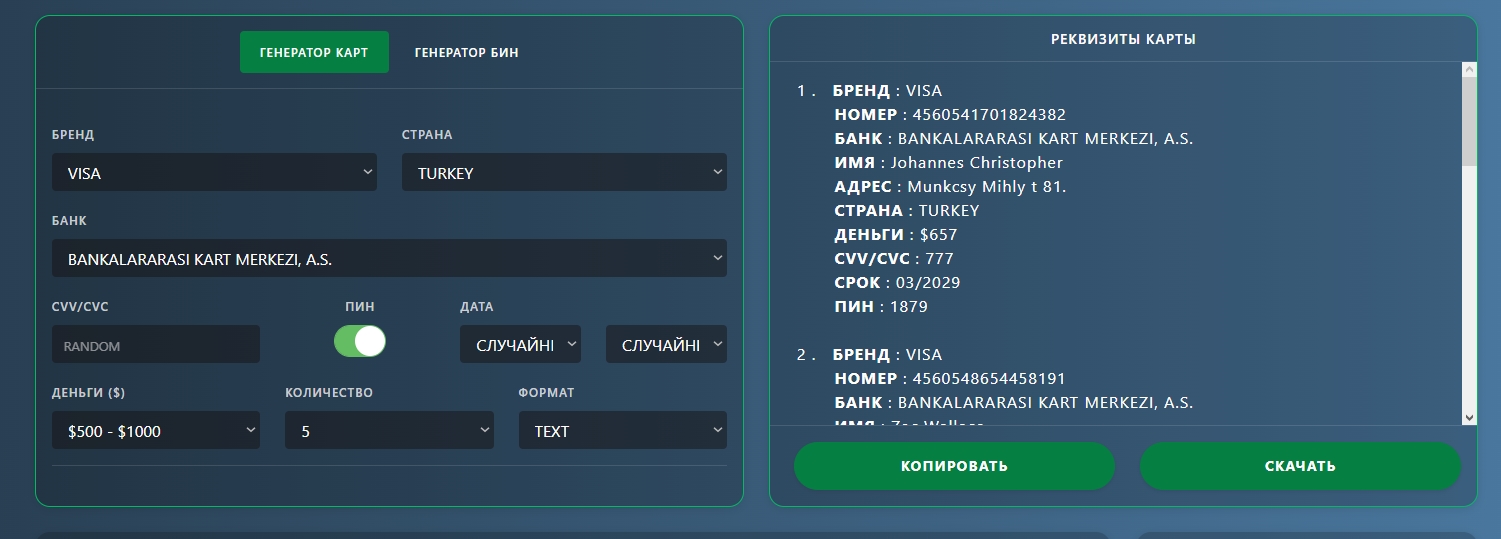
Task: Open the second ДАТА dropdown (year)
Action: pos(666,344)
